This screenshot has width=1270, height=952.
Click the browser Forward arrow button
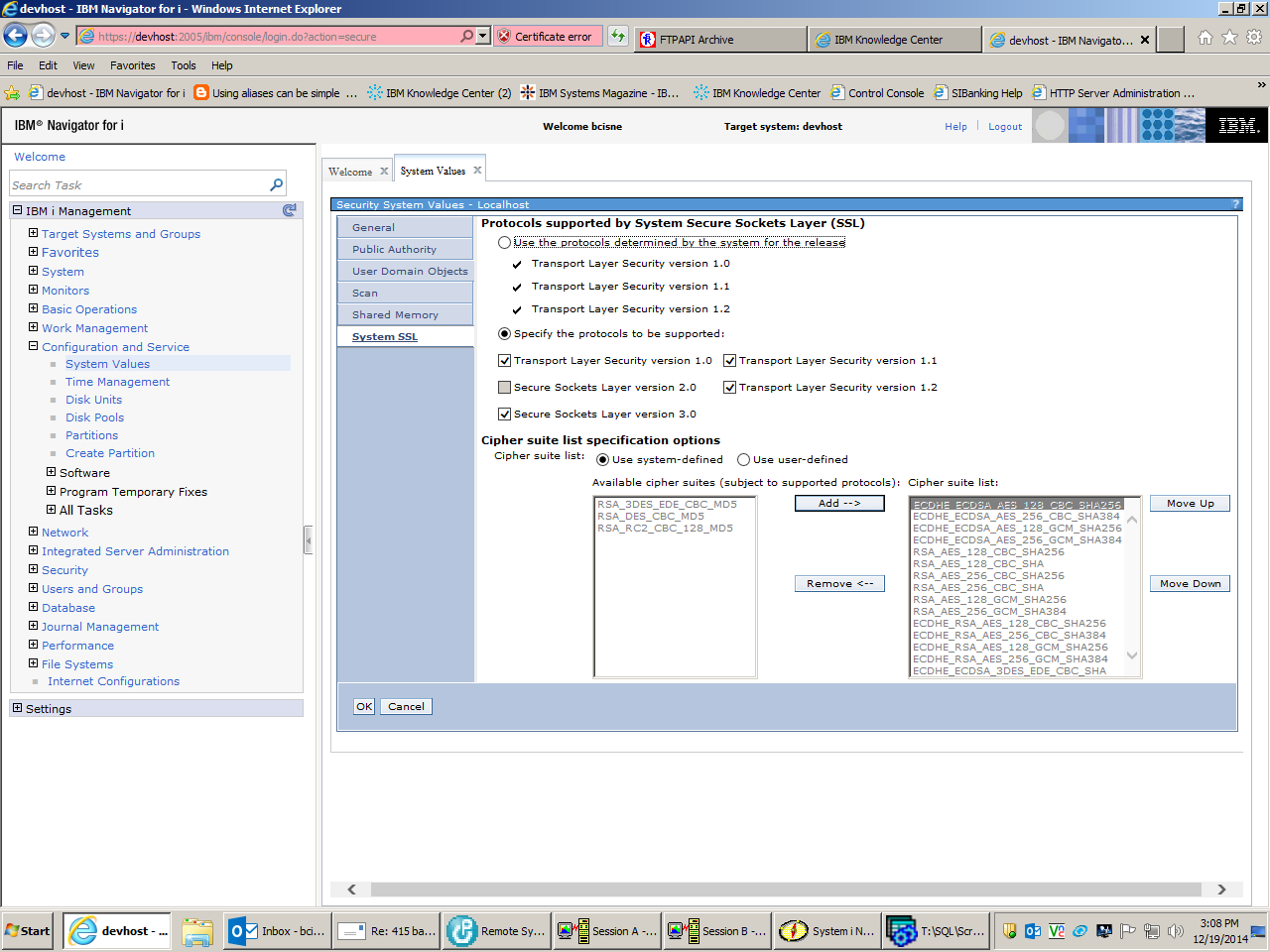(43, 36)
